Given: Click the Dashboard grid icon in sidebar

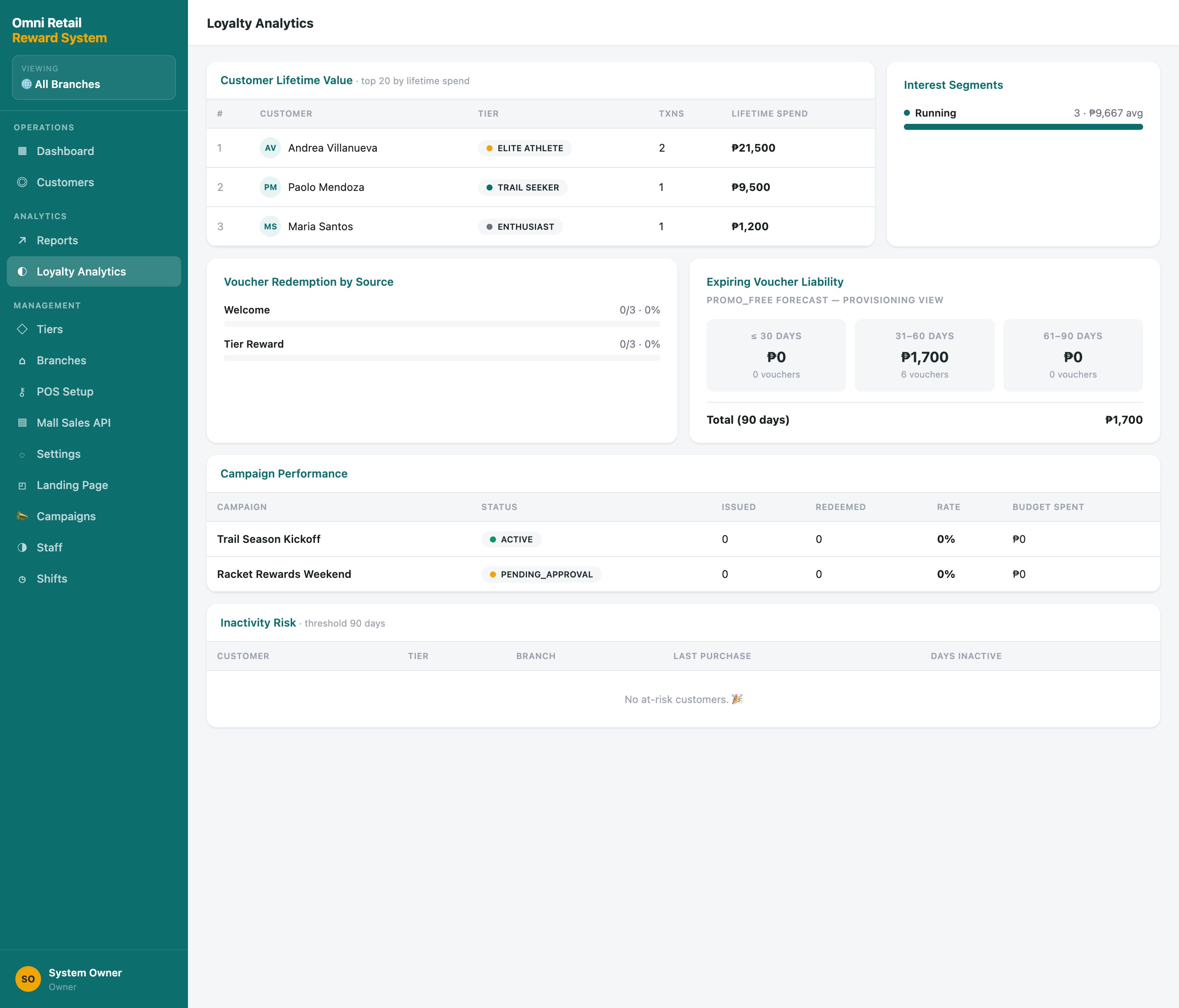Looking at the screenshot, I should 22,151.
